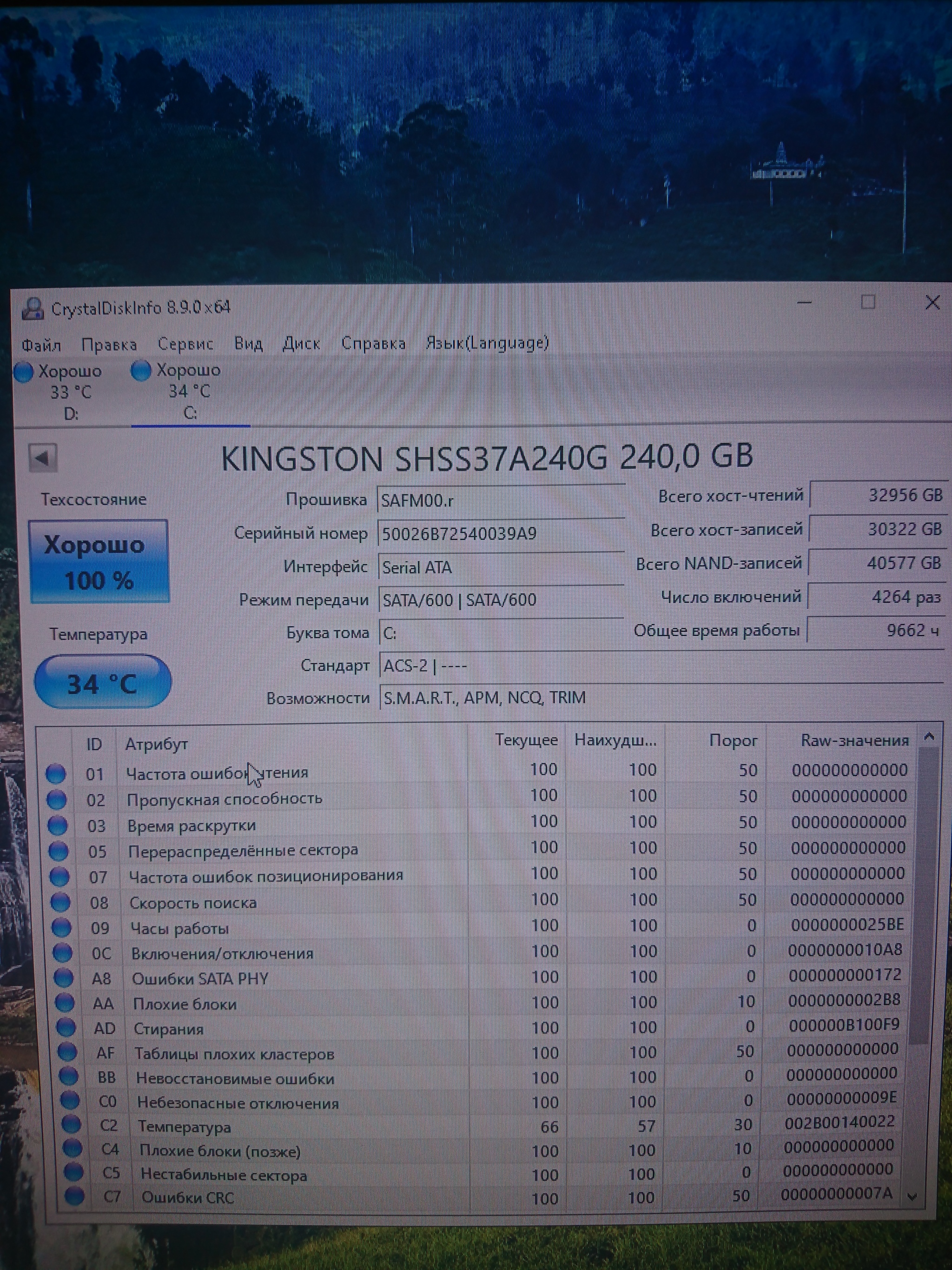
Task: Click the 34 °C temperature button
Action: (x=103, y=682)
